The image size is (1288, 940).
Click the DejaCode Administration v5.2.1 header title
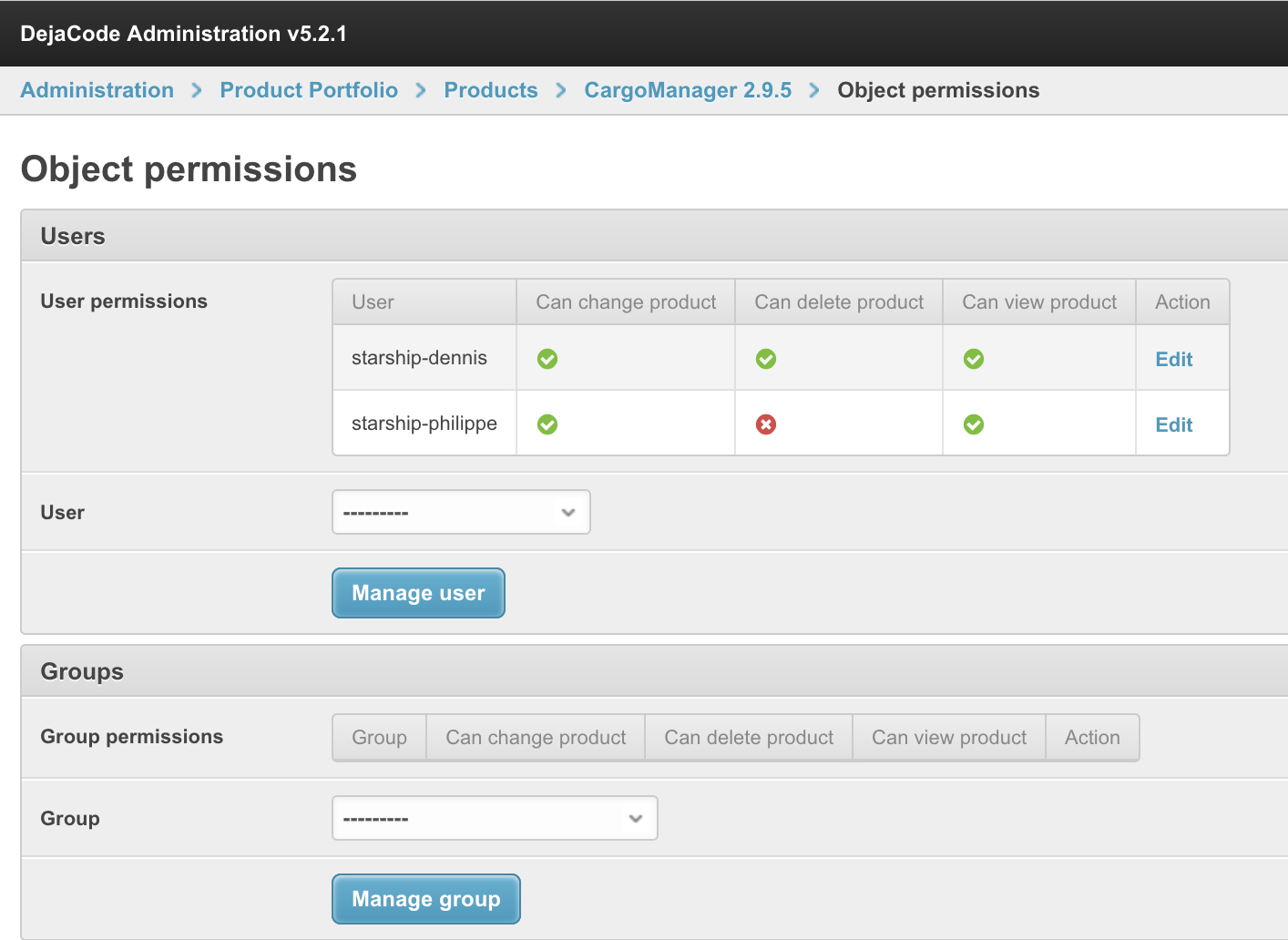[x=183, y=34]
